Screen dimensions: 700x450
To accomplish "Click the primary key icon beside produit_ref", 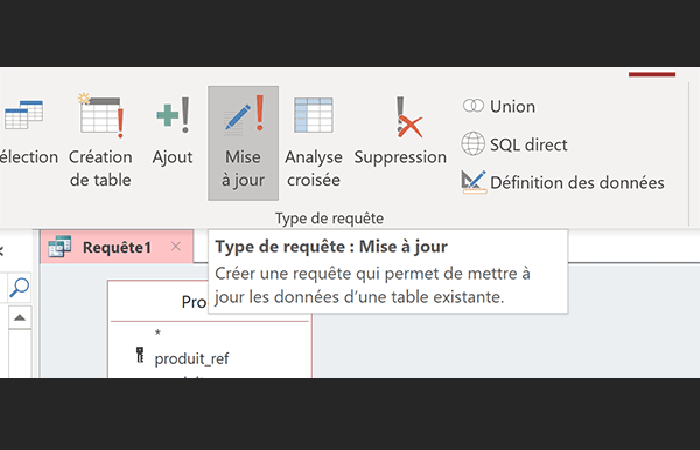I will [140, 358].
